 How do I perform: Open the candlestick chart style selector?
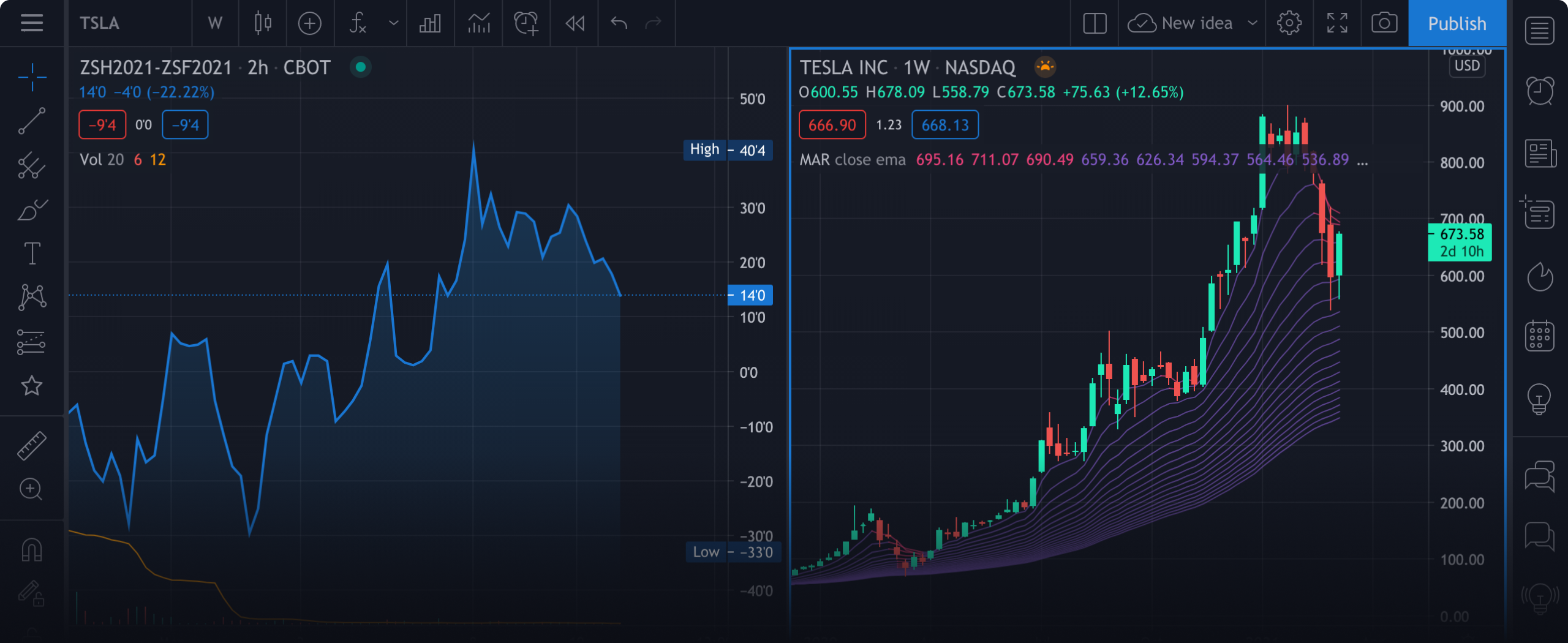point(263,23)
